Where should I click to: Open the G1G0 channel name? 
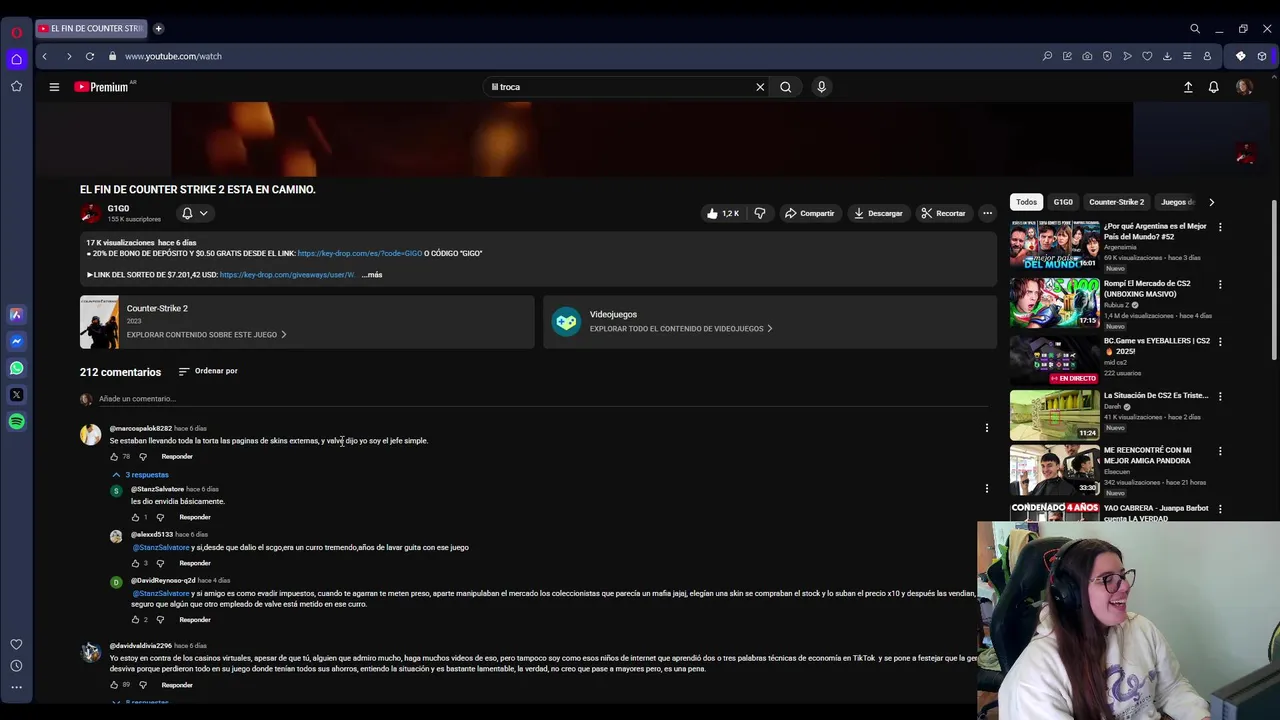pyautogui.click(x=118, y=209)
